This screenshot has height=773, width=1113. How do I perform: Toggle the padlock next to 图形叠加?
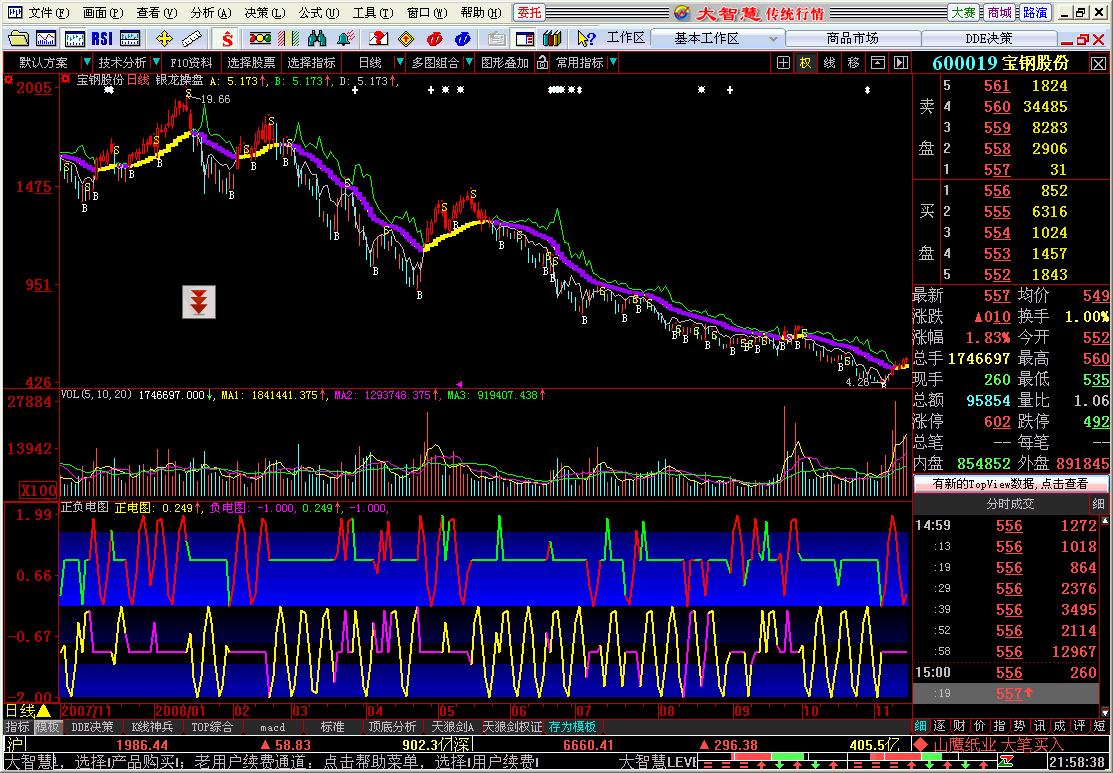click(542, 62)
